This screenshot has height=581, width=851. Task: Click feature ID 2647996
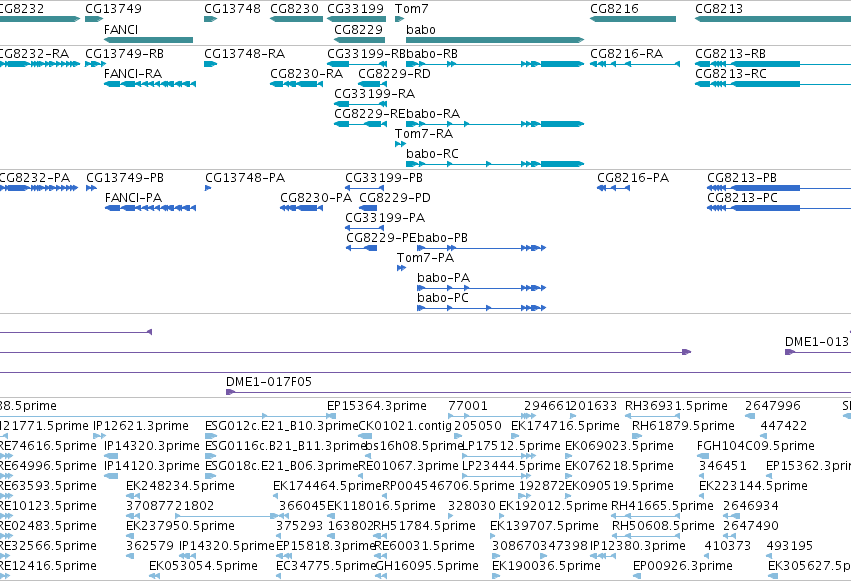[x=773, y=406]
